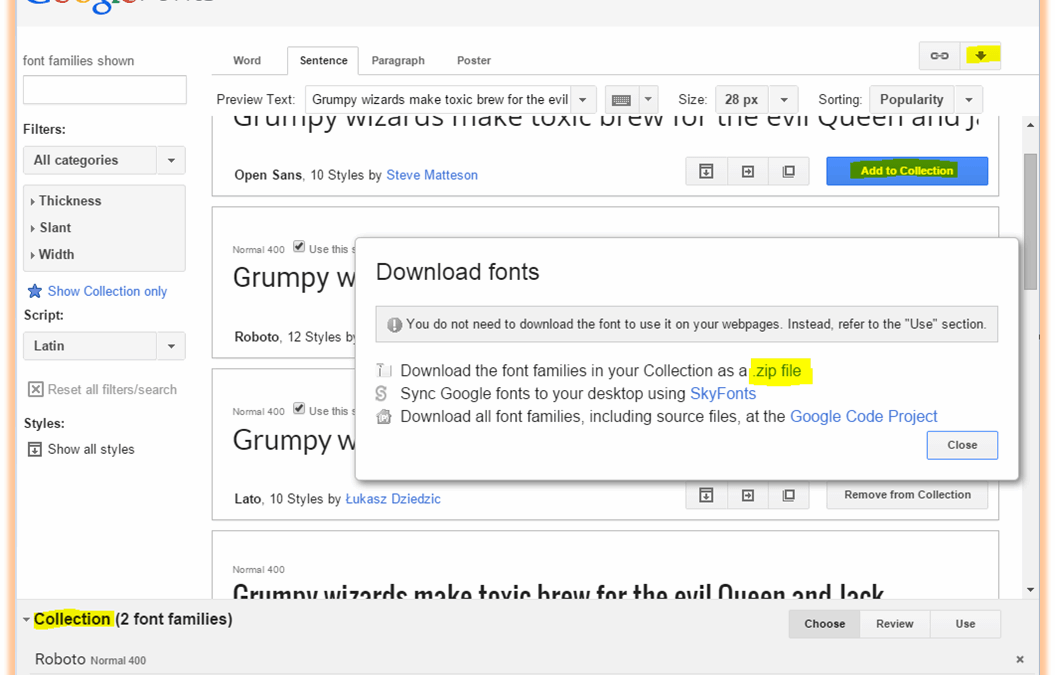
Task: Open the Latin script dropdown
Action: 104,346
